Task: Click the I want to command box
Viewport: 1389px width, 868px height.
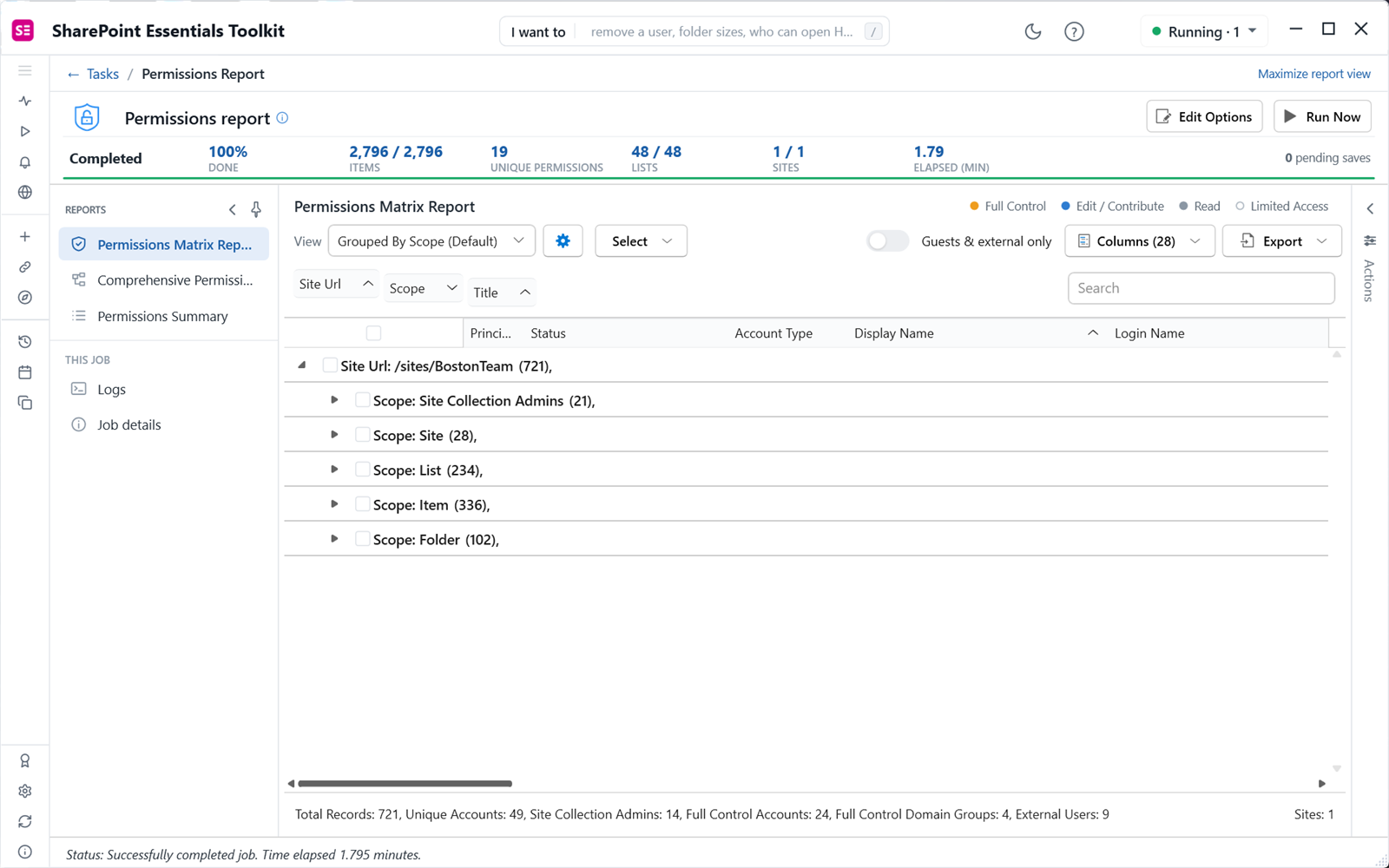Action: point(694,32)
